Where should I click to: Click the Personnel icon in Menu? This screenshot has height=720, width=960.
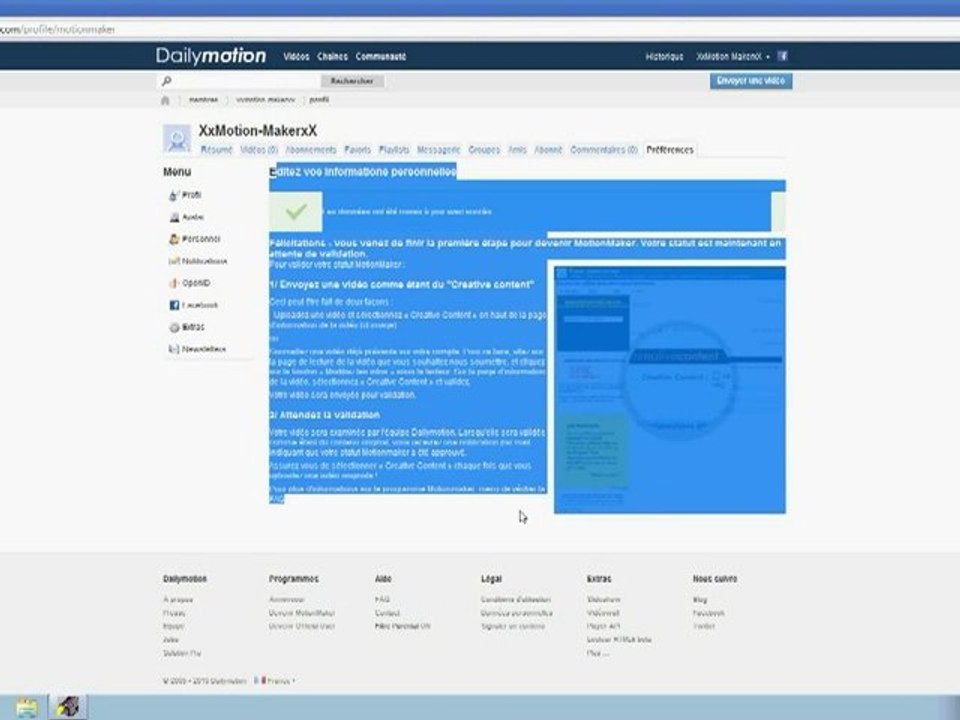point(174,239)
